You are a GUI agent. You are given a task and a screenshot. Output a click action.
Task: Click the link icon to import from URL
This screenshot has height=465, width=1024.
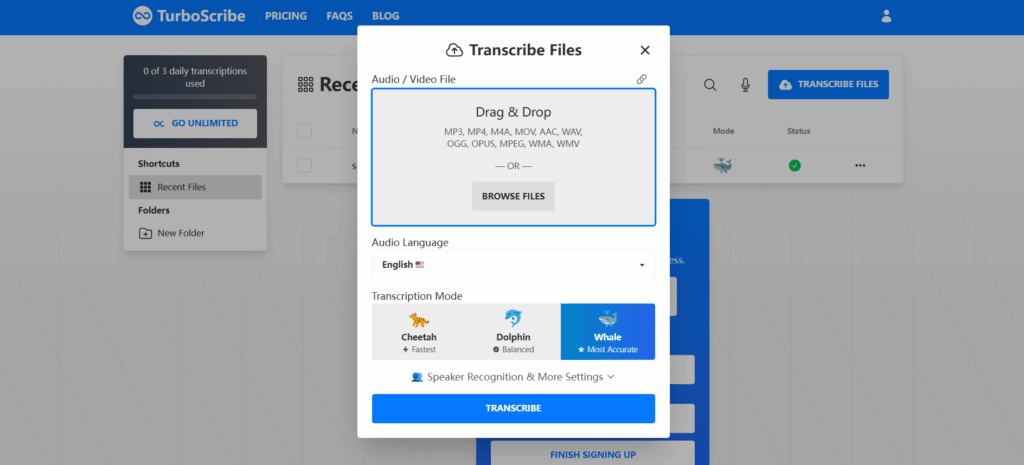tap(642, 79)
